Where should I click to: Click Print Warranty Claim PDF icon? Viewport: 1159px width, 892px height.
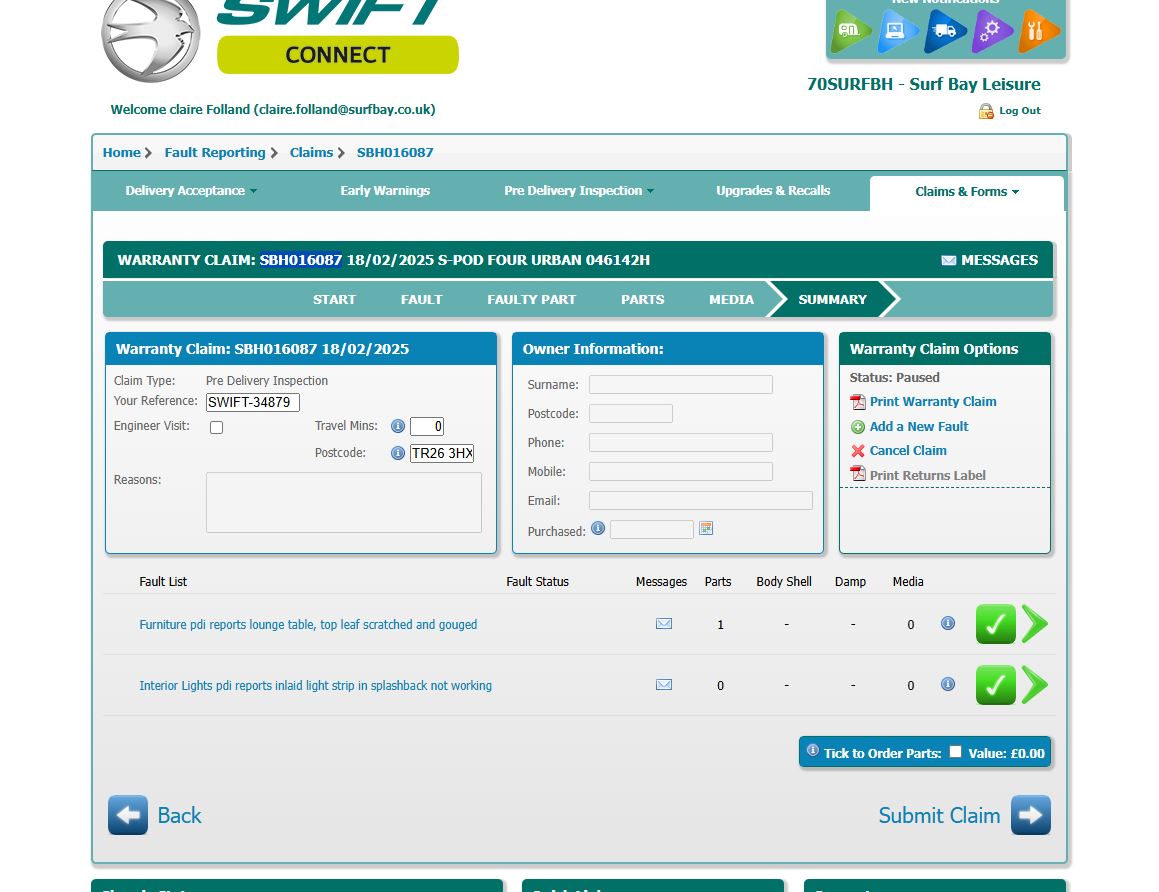857,402
